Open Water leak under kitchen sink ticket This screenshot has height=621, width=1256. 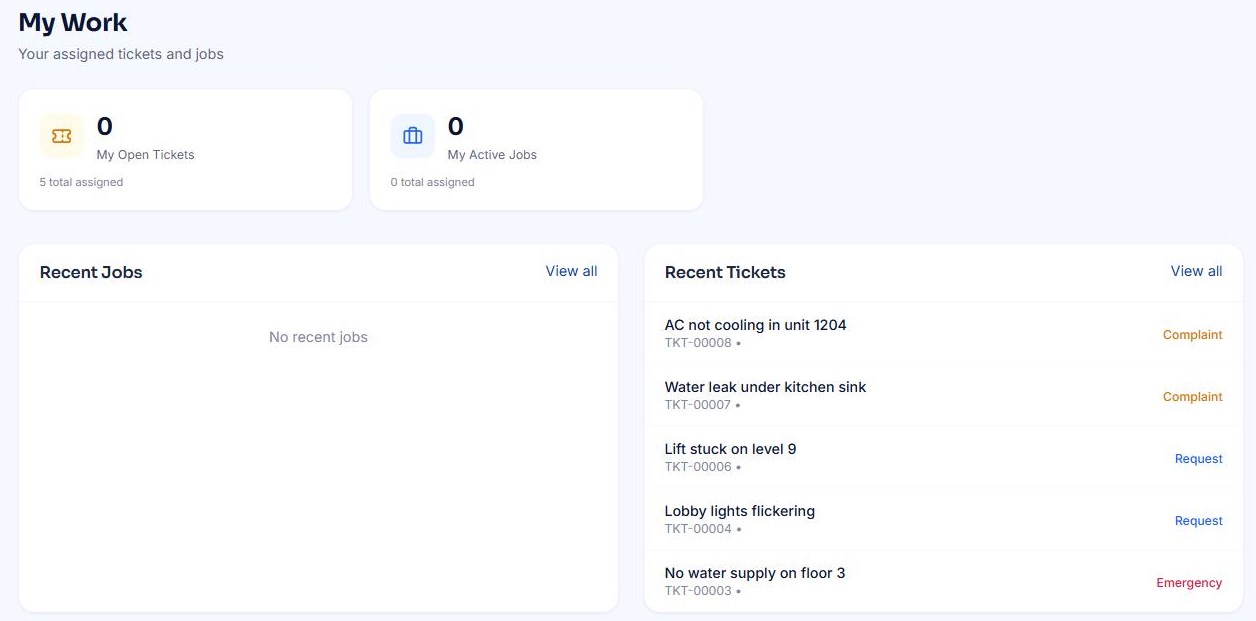943,395
